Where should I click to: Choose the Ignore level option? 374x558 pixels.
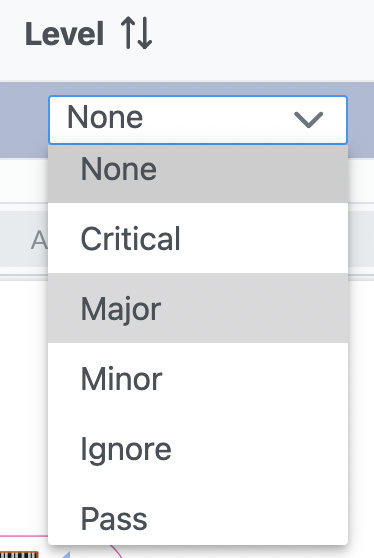coord(198,448)
